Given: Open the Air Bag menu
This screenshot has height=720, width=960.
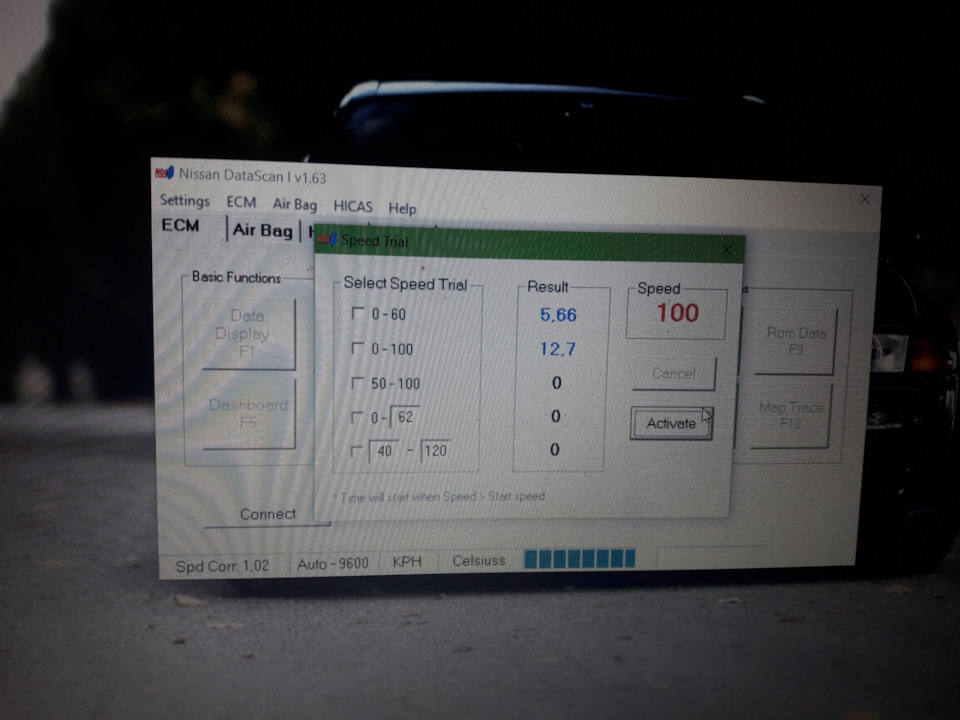Looking at the screenshot, I should coord(294,204).
